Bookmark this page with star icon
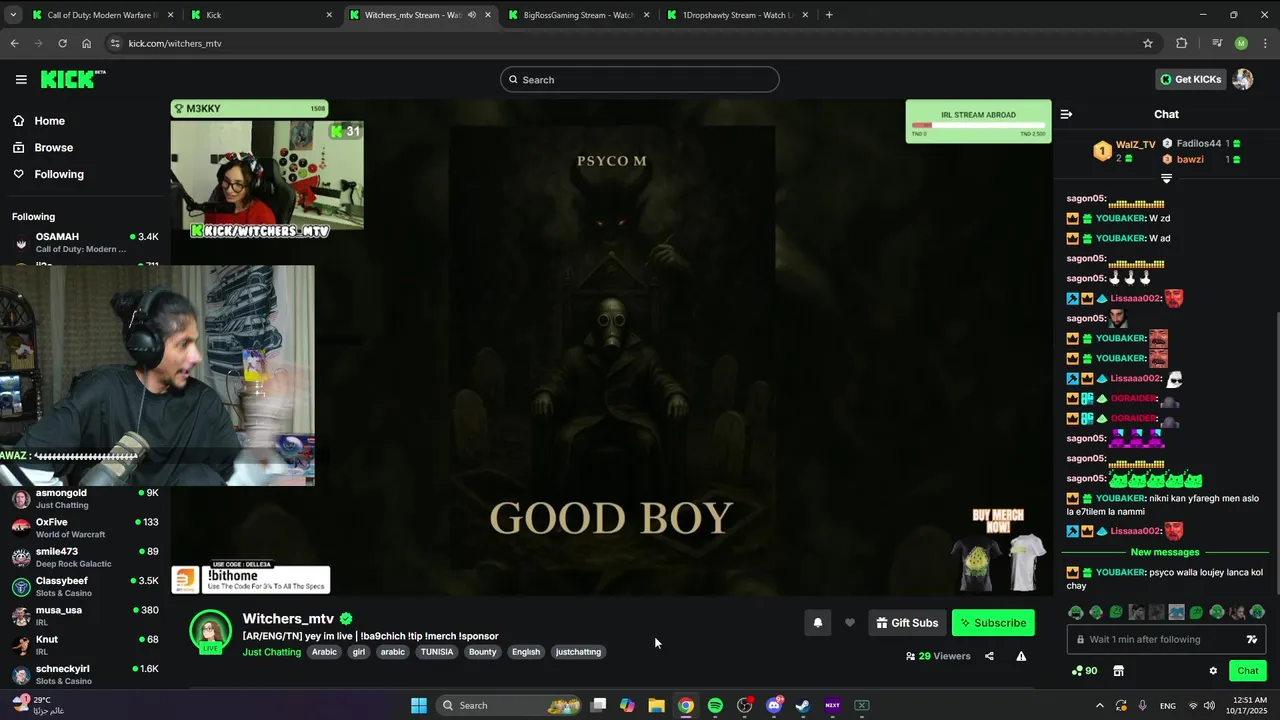Viewport: 1280px width, 720px height. coord(1148,43)
